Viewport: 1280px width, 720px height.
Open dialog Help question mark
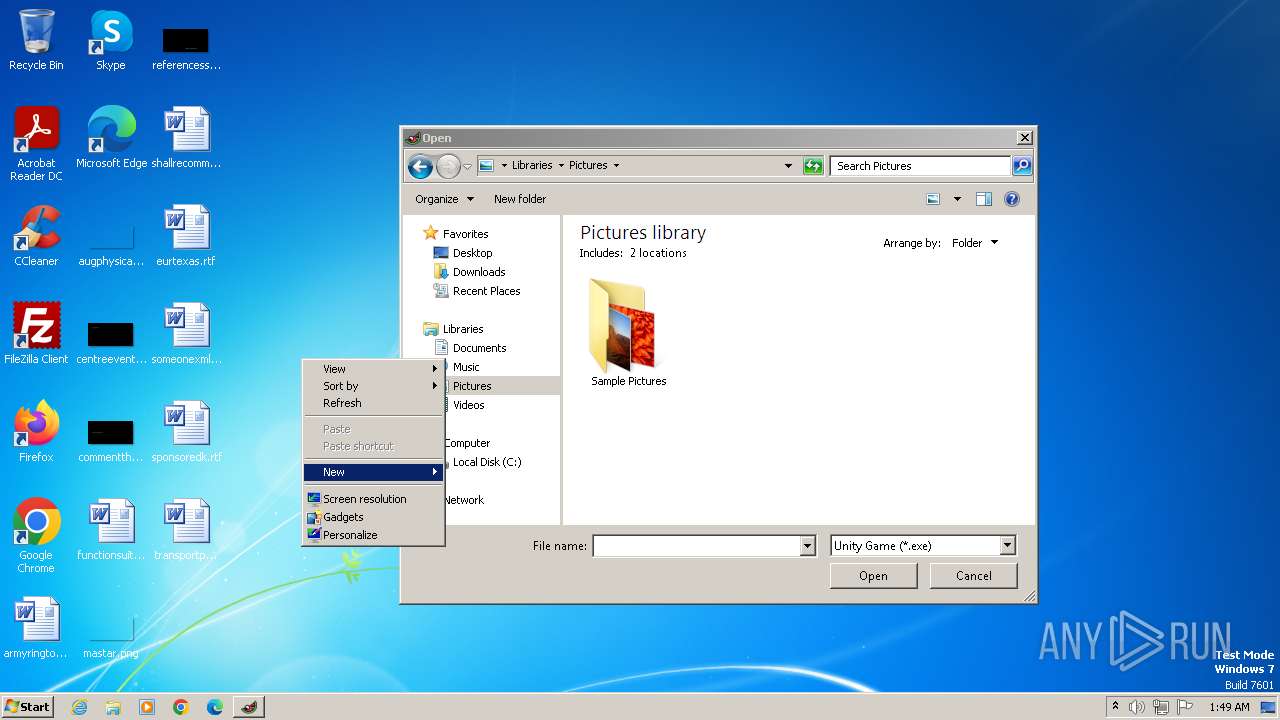click(1012, 199)
